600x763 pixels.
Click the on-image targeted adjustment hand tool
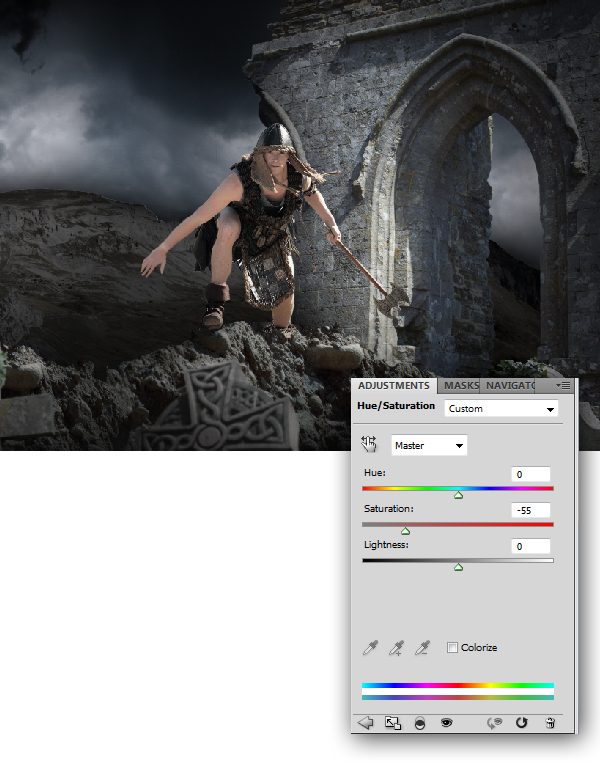click(369, 445)
